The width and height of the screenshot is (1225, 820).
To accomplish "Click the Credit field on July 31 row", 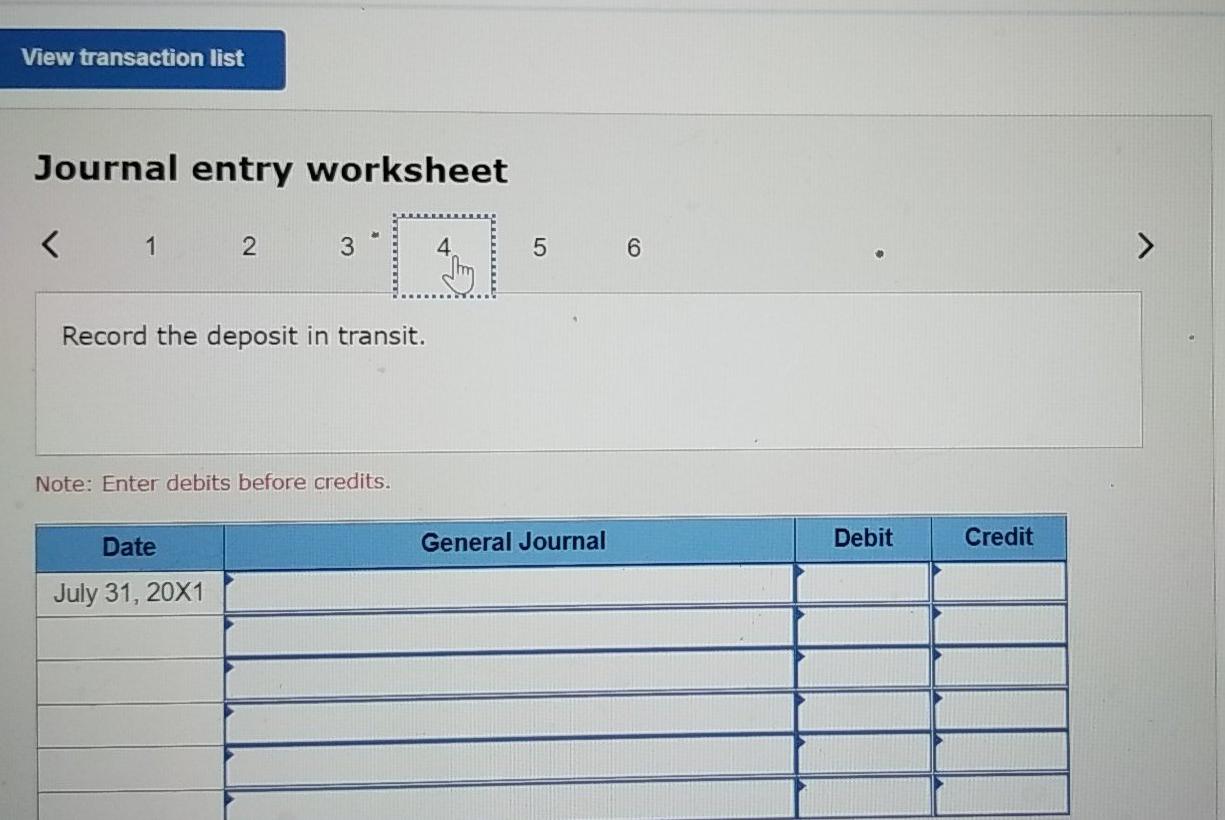I will [x=999, y=582].
